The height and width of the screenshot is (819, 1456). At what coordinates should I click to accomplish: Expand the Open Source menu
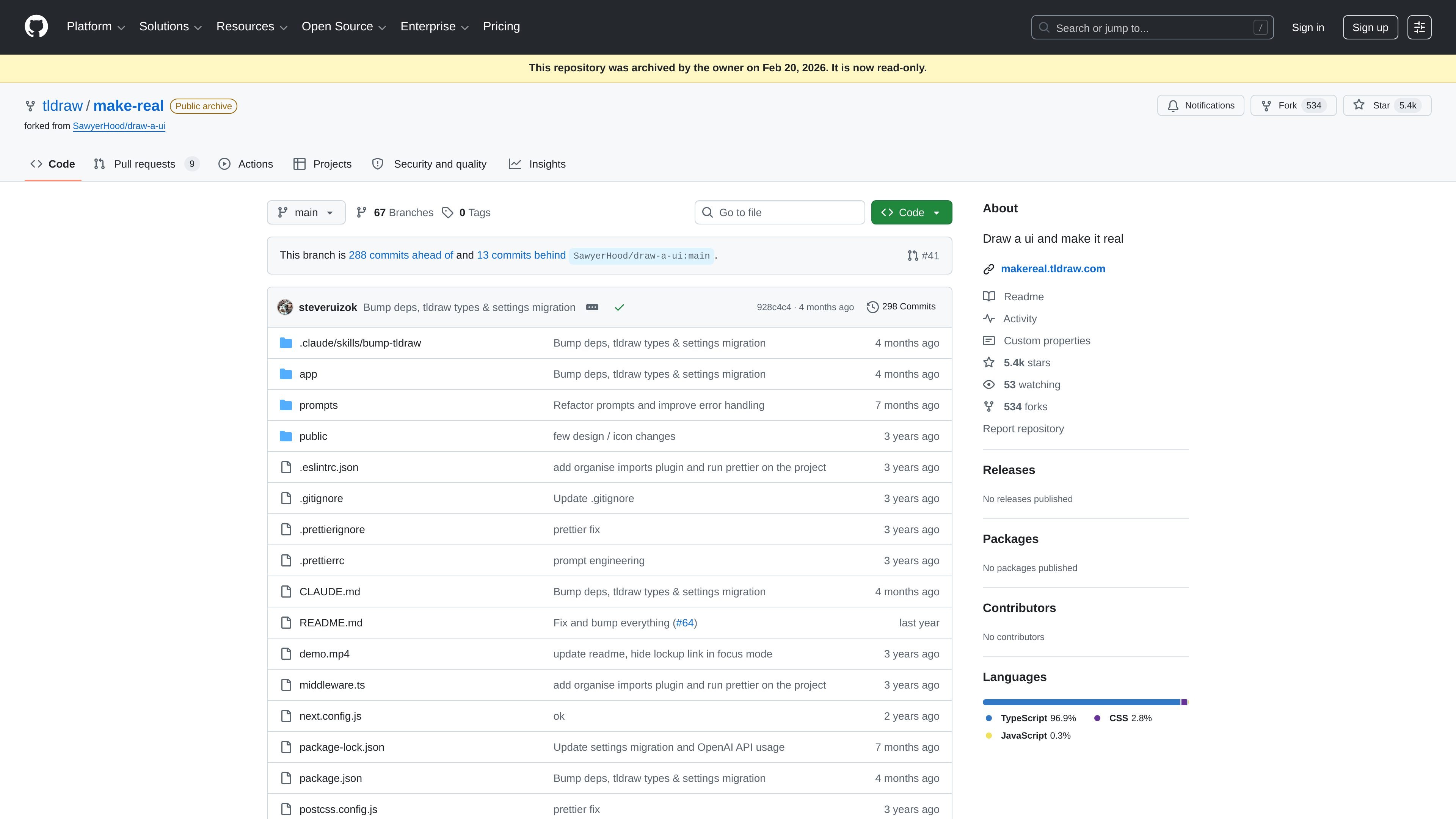[x=344, y=27]
